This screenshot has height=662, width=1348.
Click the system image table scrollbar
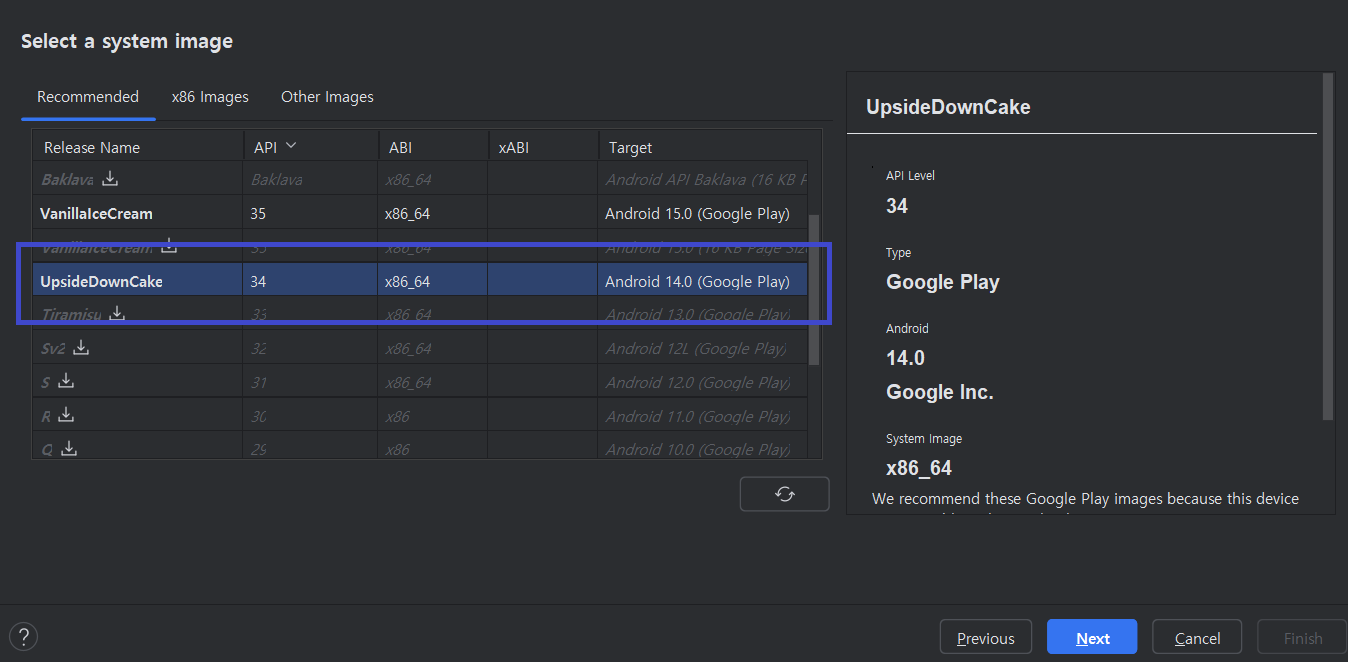point(814,288)
